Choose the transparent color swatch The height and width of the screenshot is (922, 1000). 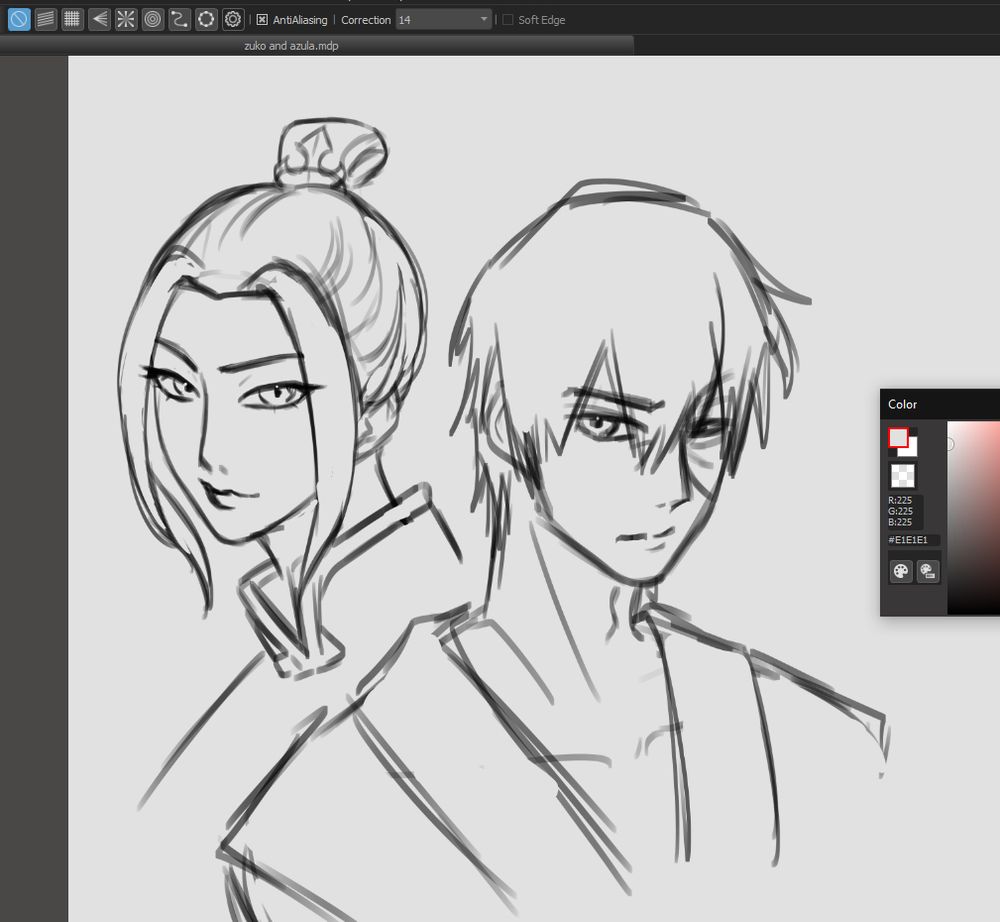click(902, 476)
